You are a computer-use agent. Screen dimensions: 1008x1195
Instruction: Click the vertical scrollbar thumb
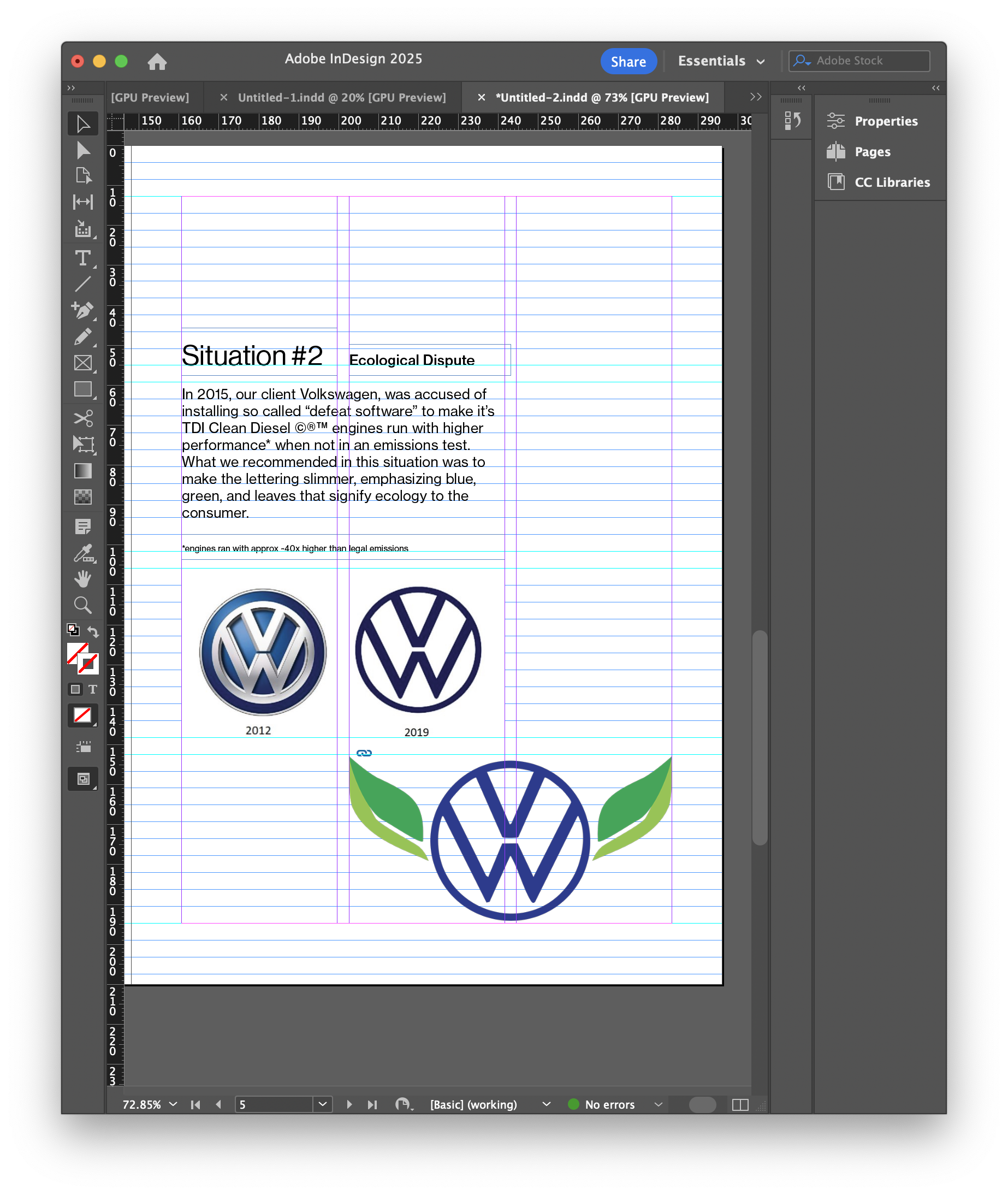point(760,738)
